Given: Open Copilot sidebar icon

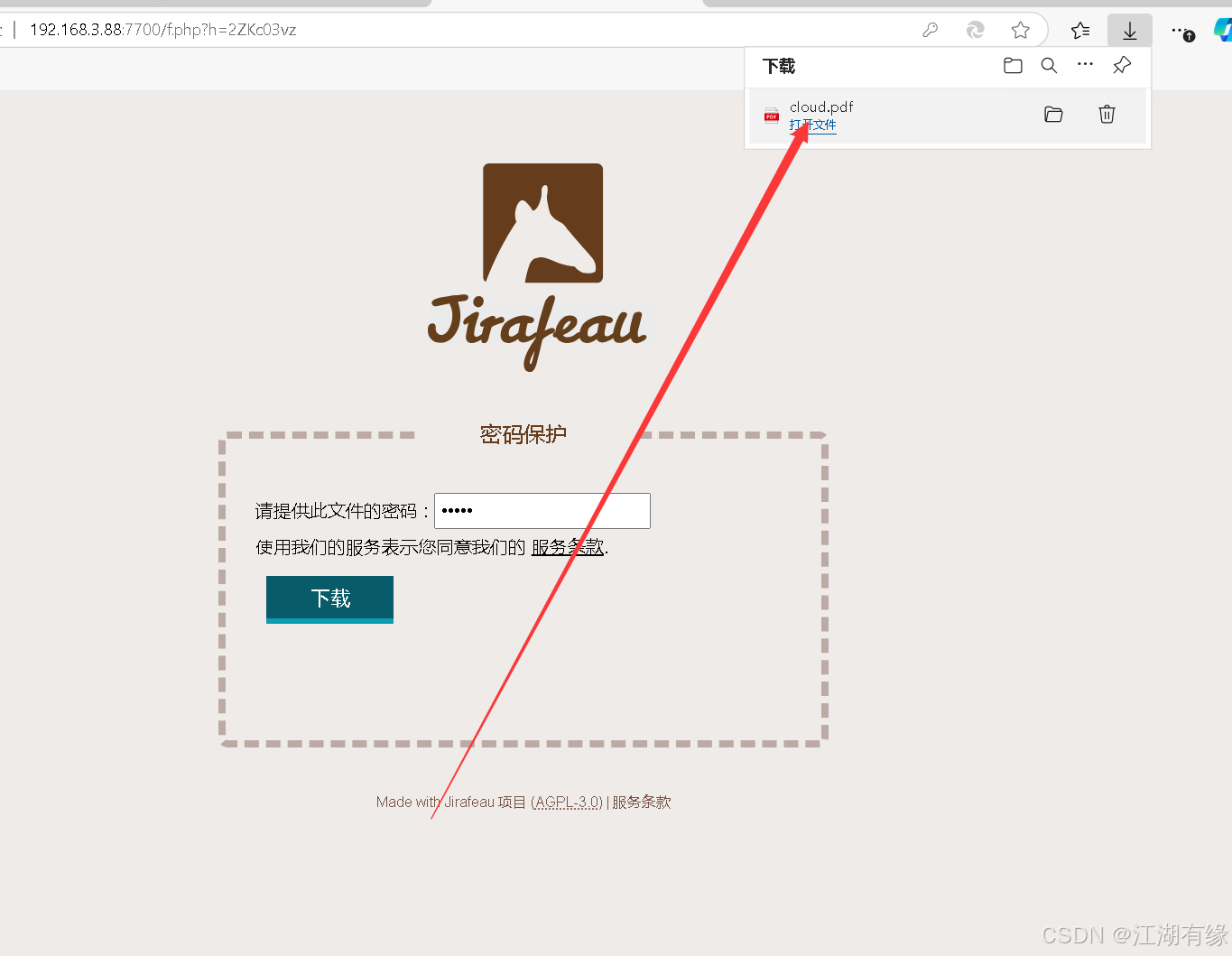Looking at the screenshot, I should (x=1223, y=30).
